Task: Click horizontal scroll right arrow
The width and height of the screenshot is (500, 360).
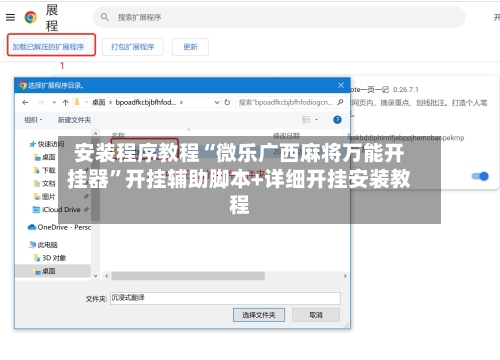Action: point(345,276)
